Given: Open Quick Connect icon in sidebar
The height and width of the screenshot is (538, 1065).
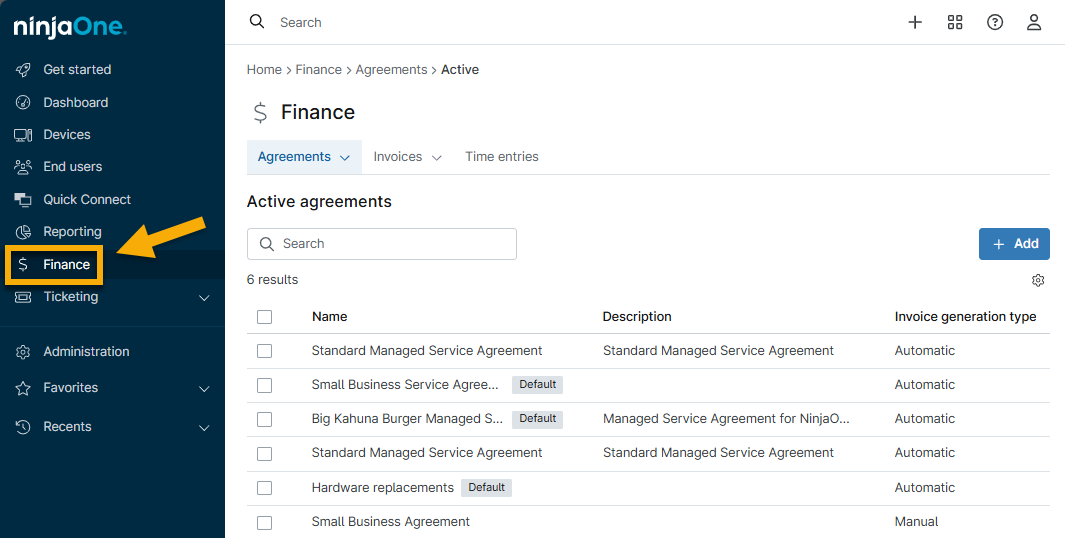Looking at the screenshot, I should pyautogui.click(x=23, y=200).
